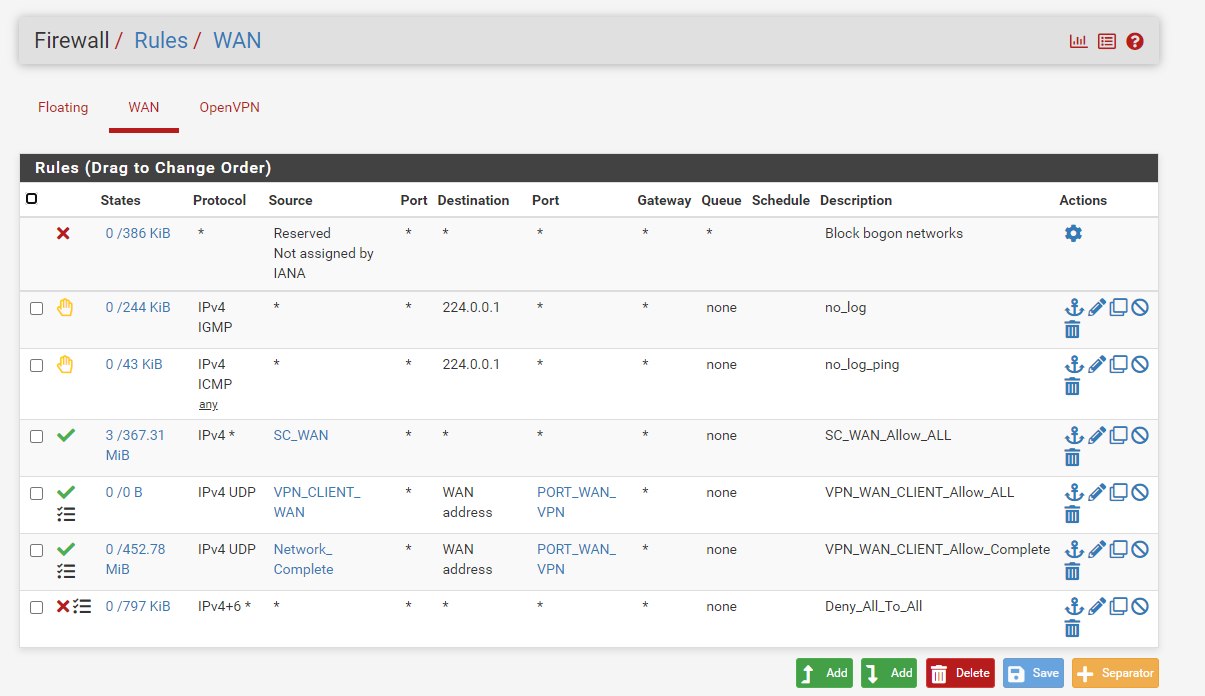The image size is (1205, 696).
Task: Add rule to top with up-arrow Add
Action: click(825, 673)
